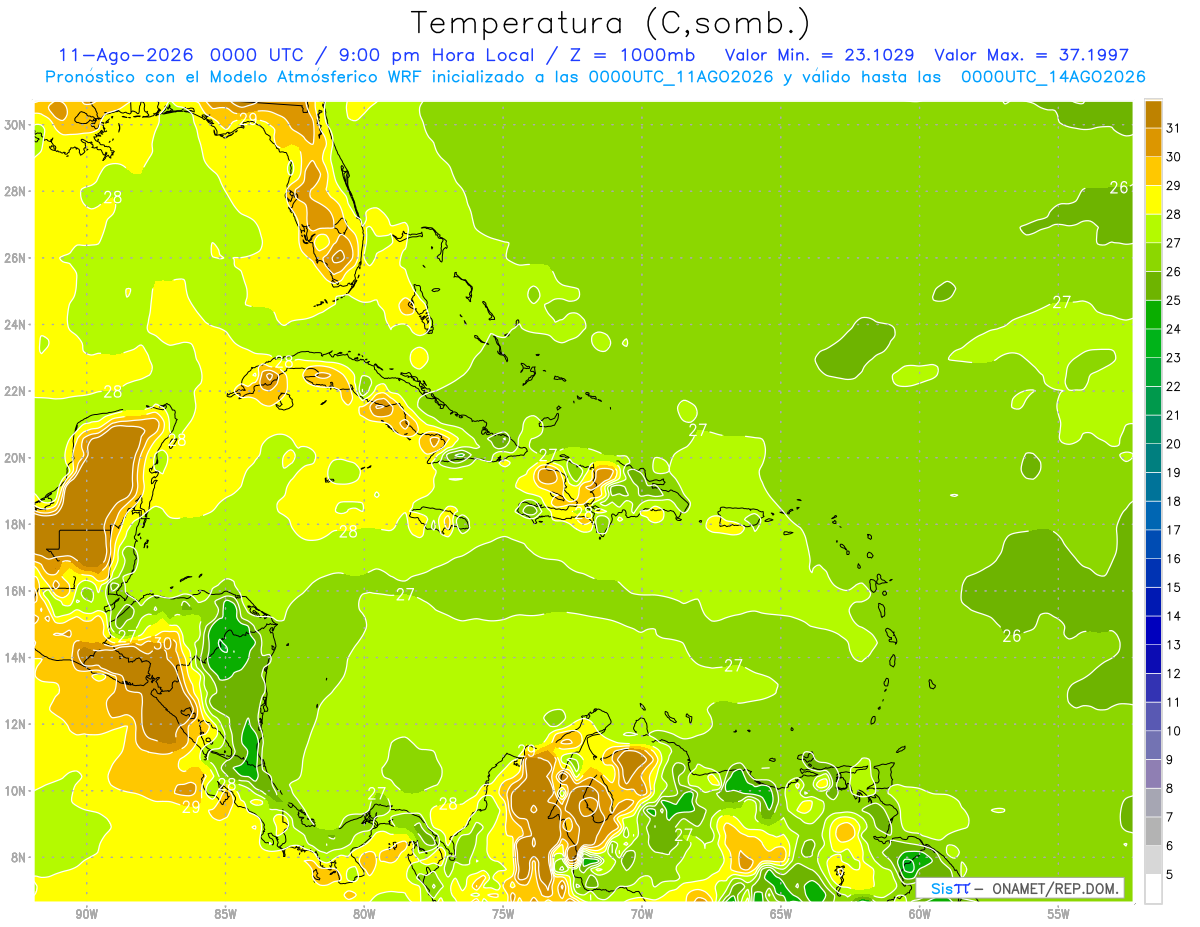The width and height of the screenshot is (1200, 927).
Task: Click the 60W longitude axis label
Action: pyautogui.click(x=920, y=914)
